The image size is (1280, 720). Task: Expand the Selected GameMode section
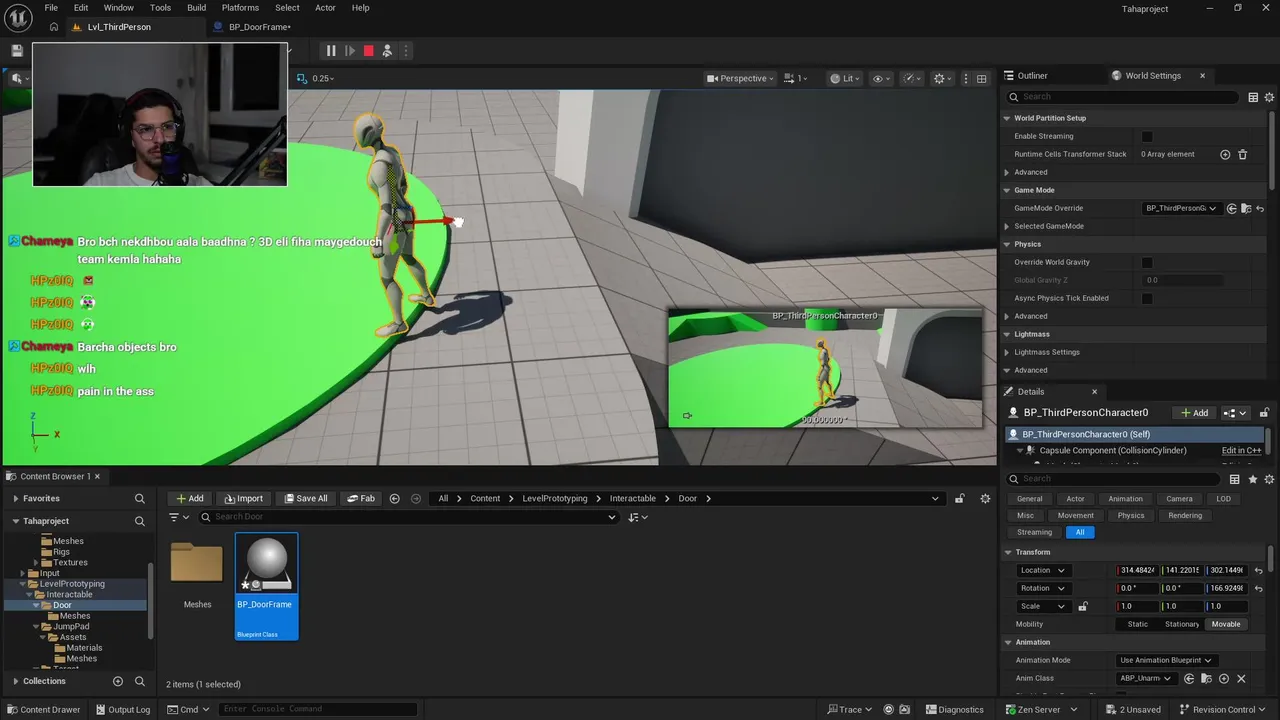[1007, 226]
